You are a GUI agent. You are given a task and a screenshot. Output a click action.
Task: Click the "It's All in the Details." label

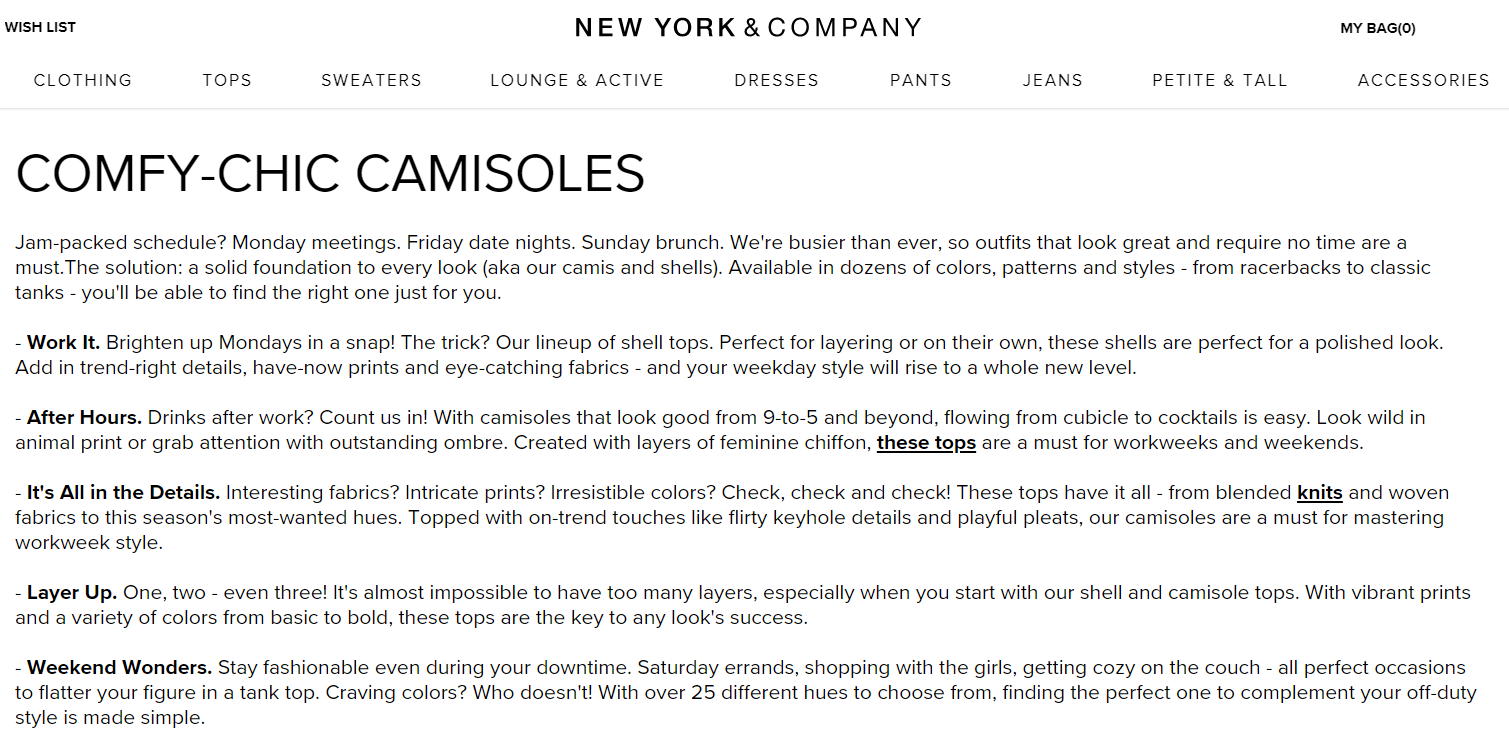123,493
